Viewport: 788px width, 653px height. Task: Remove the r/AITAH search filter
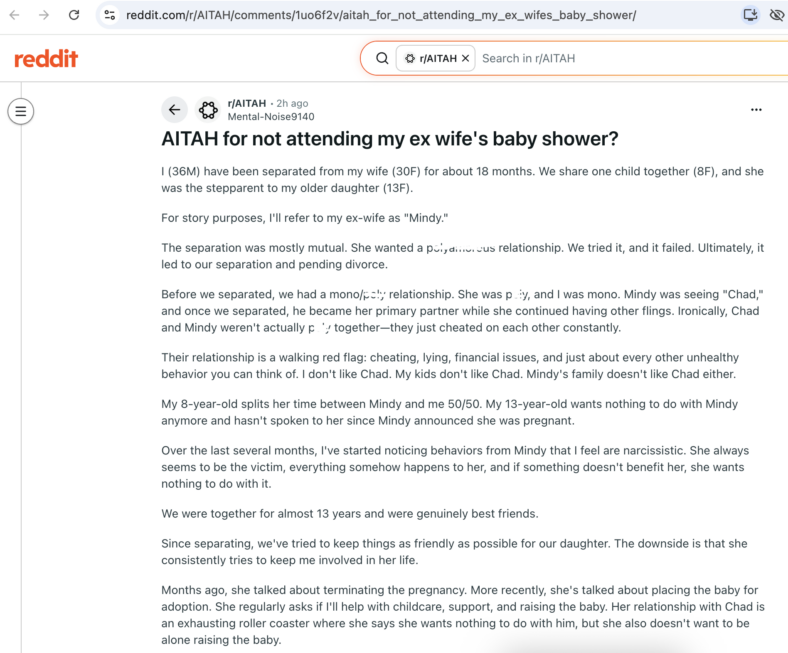coord(465,58)
